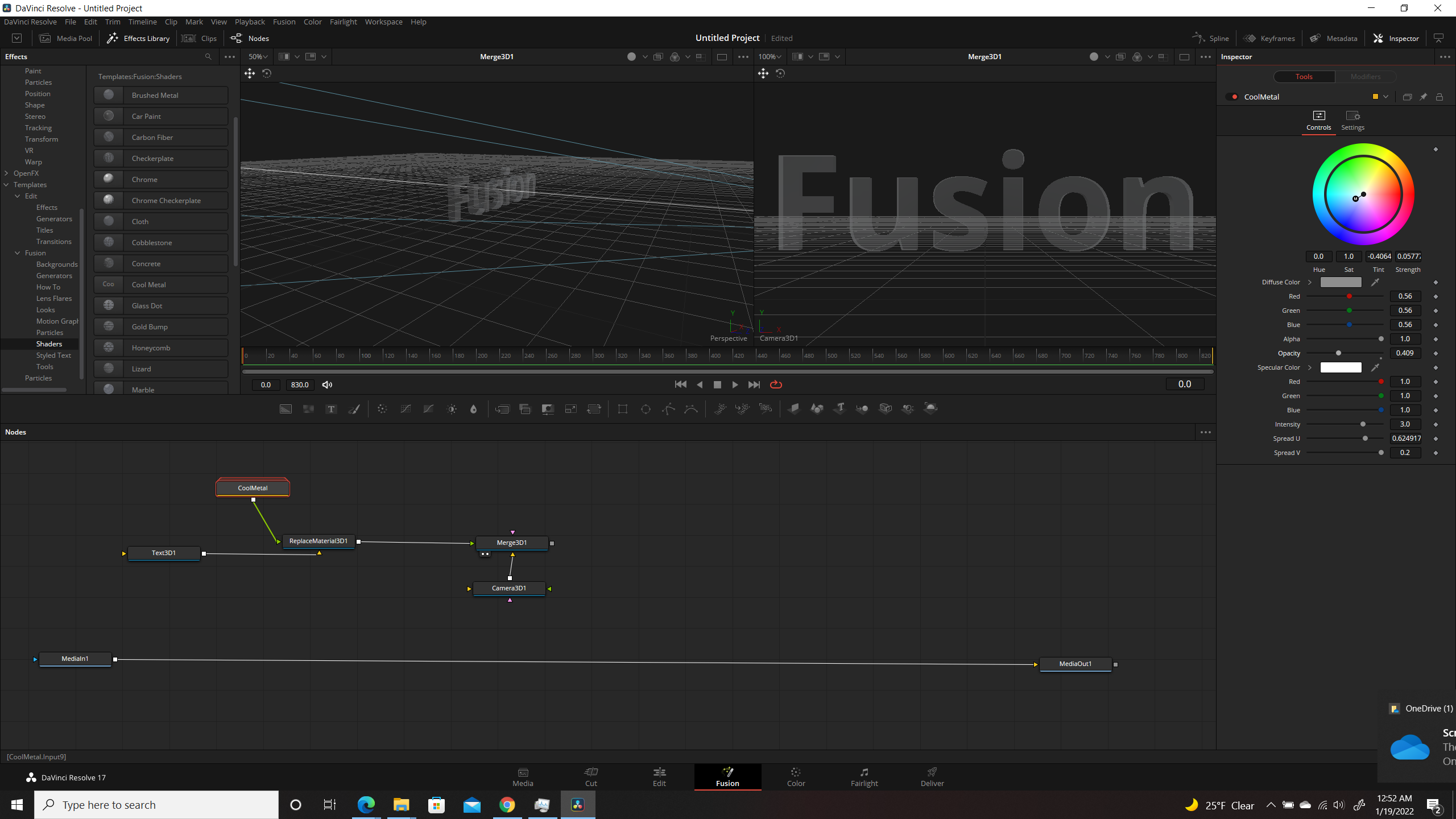The height and width of the screenshot is (819, 1456).
Task: Pin the CoolMetal inspector panel
Action: 1423,97
